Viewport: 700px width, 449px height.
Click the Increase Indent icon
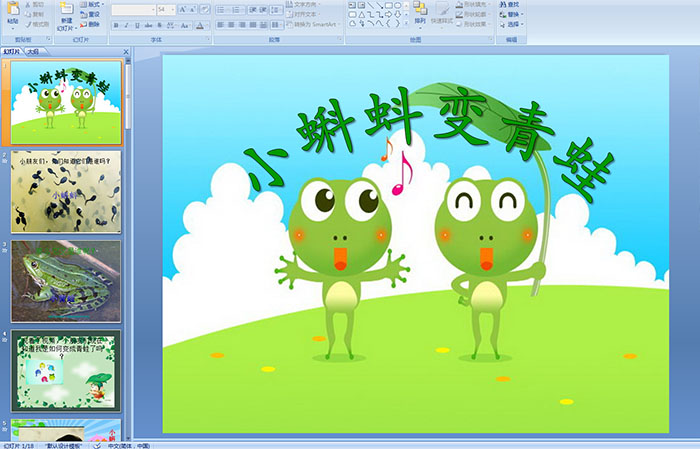[x=263, y=10]
